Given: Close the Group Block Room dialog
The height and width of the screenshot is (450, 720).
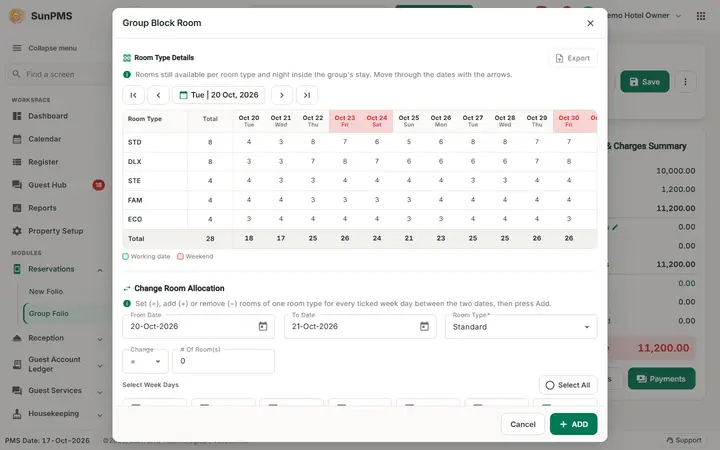Looking at the screenshot, I should pyautogui.click(x=590, y=23).
